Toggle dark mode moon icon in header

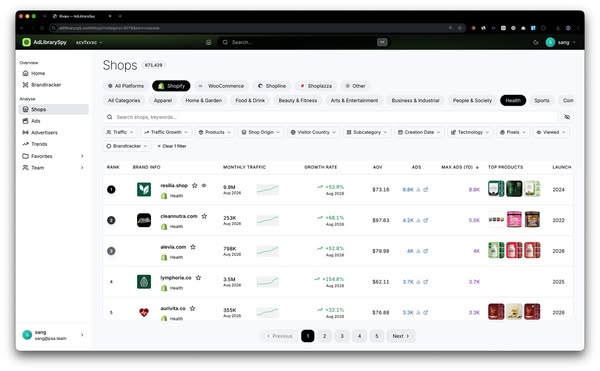click(536, 42)
